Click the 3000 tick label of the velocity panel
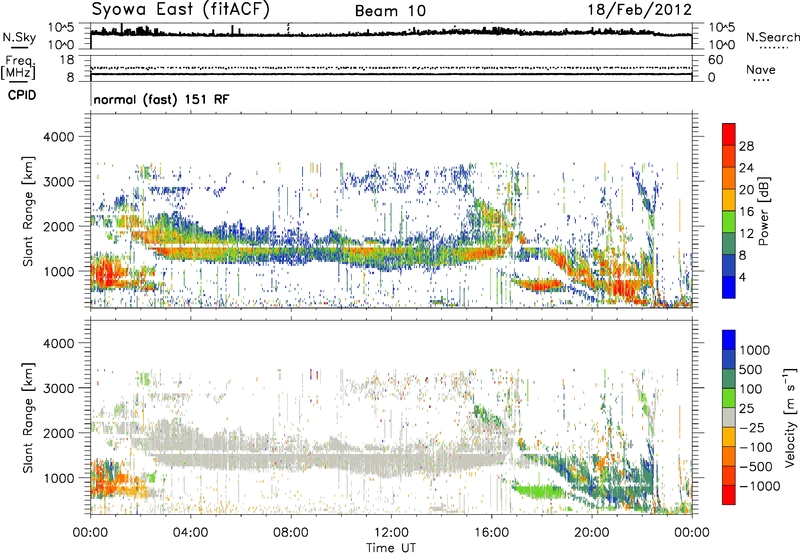This screenshot has height=554, width=800. tap(58, 388)
